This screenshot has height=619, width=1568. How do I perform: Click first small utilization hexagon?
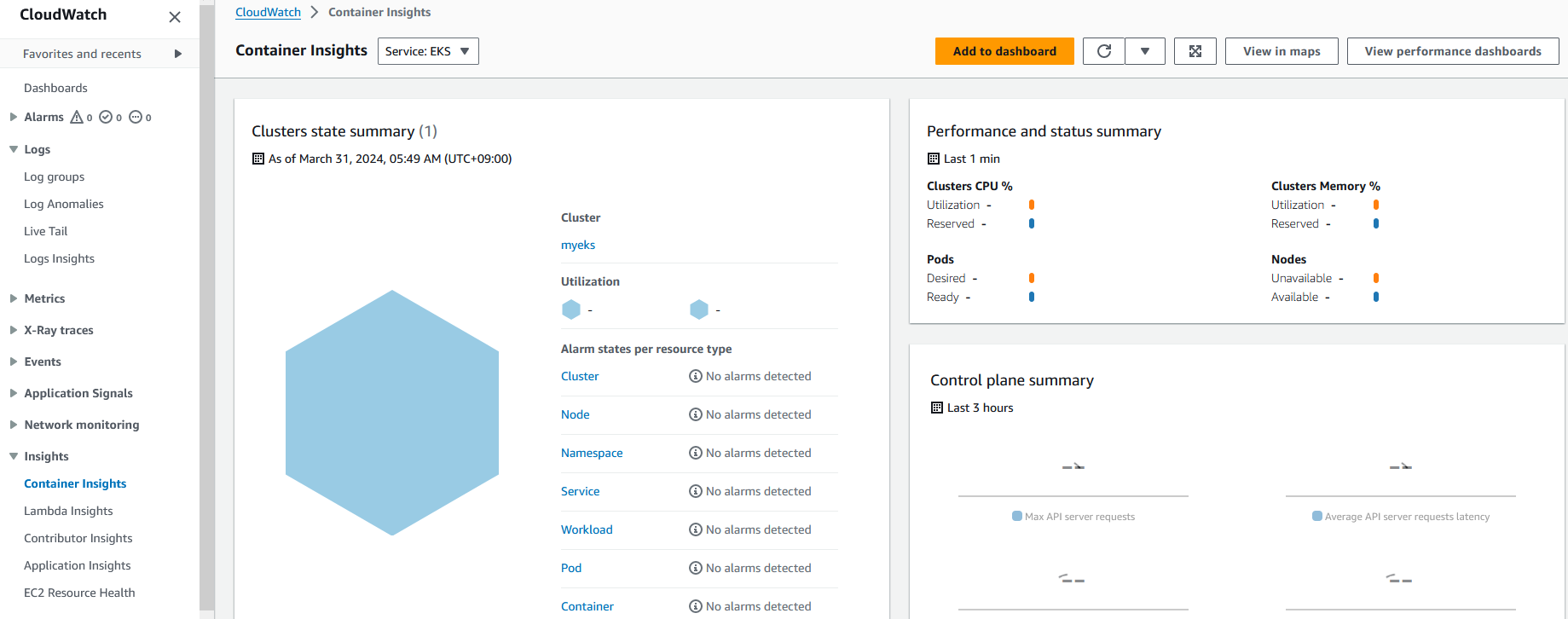[x=571, y=309]
